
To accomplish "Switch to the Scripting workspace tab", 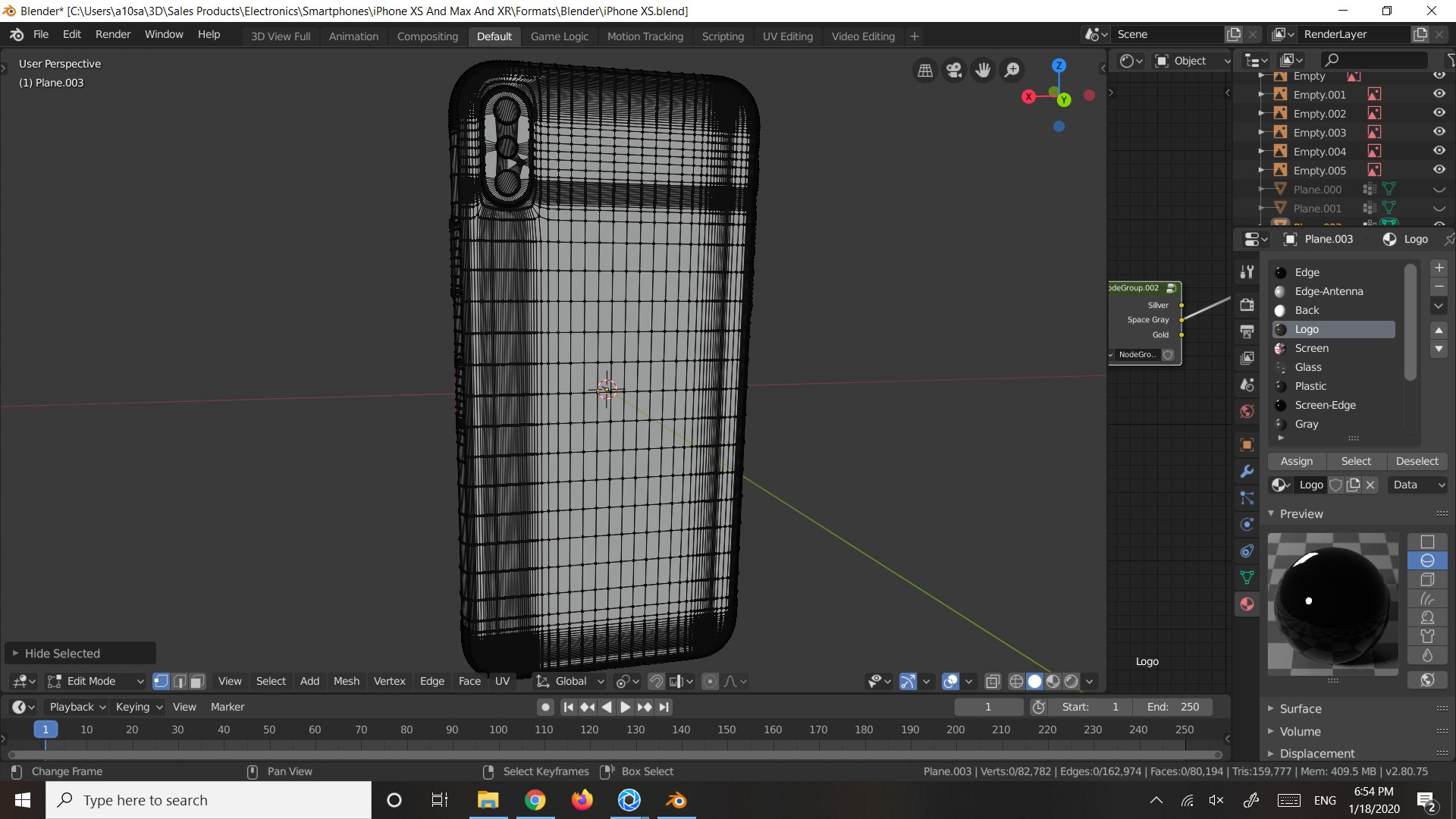I will 723,36.
